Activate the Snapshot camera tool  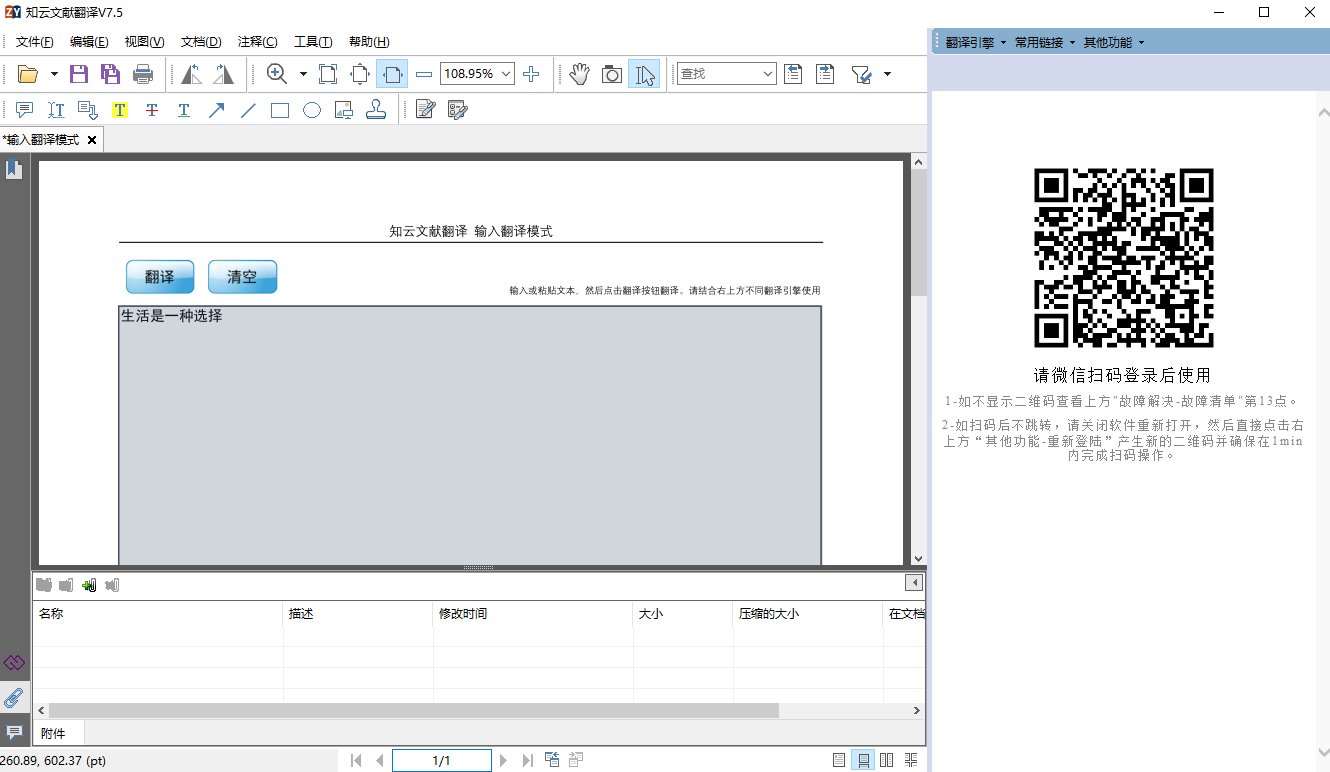tap(612, 74)
